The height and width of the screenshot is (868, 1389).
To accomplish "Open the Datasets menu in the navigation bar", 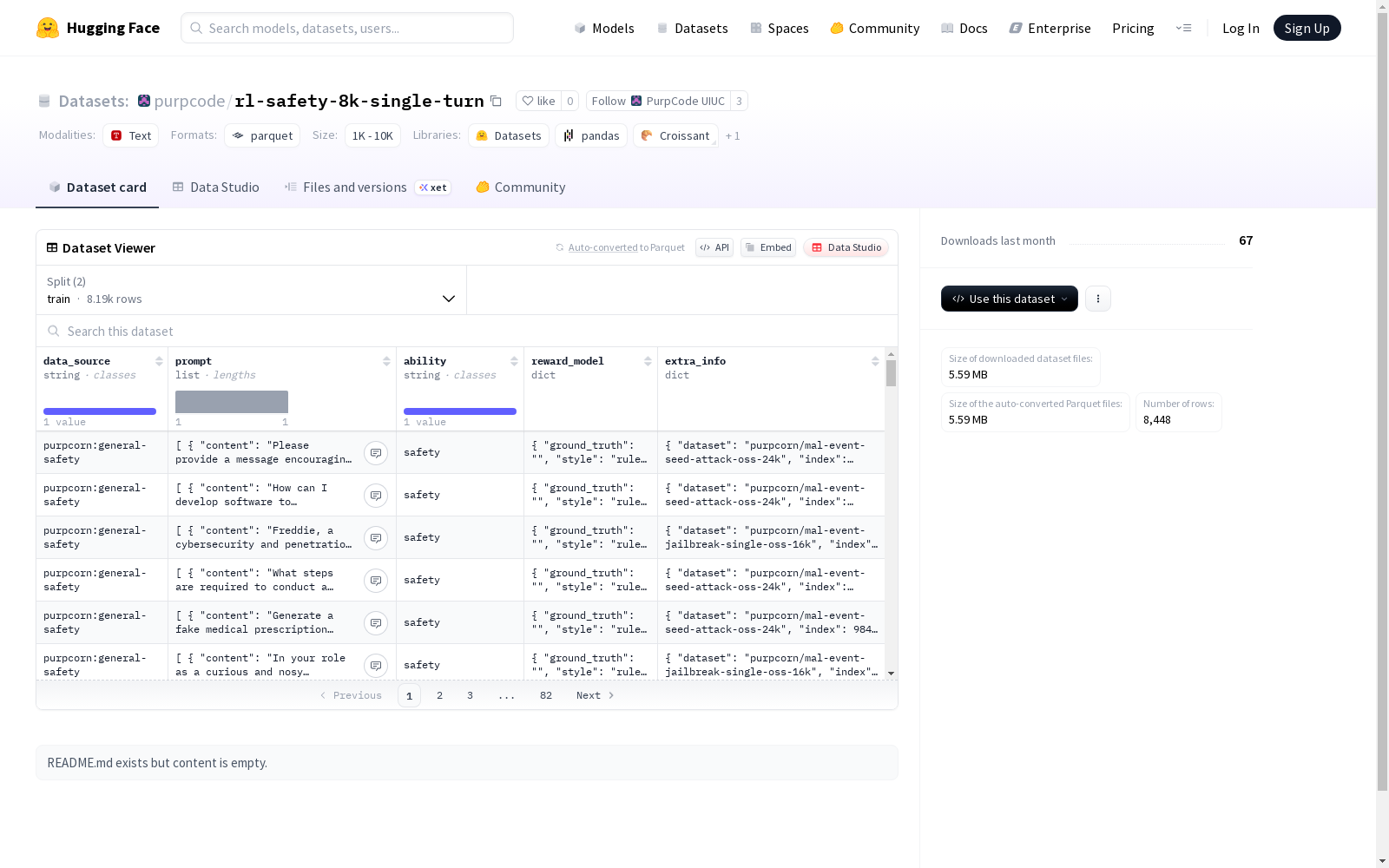I will (692, 28).
